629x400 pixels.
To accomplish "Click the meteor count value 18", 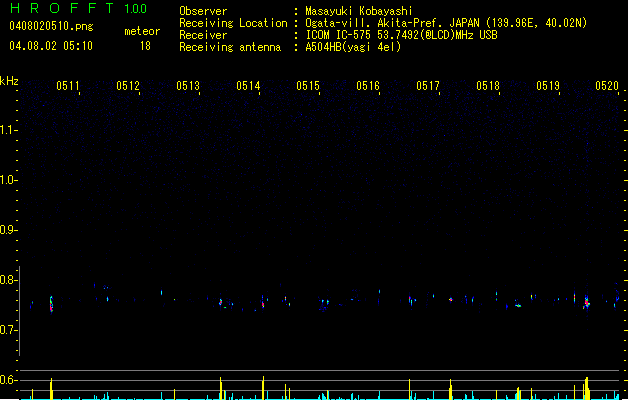I will (x=145, y=46).
